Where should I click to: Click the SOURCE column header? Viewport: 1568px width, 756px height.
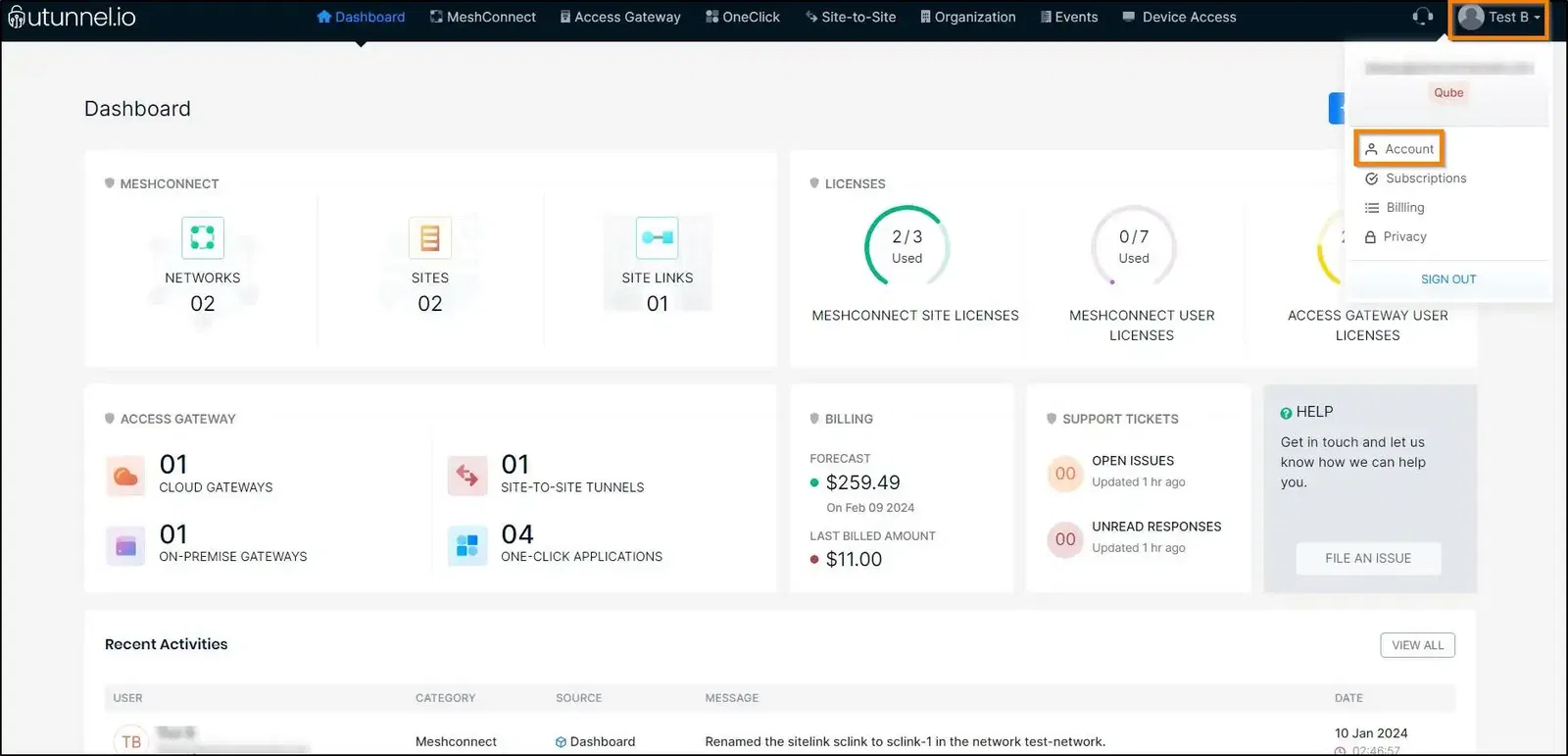coord(579,698)
